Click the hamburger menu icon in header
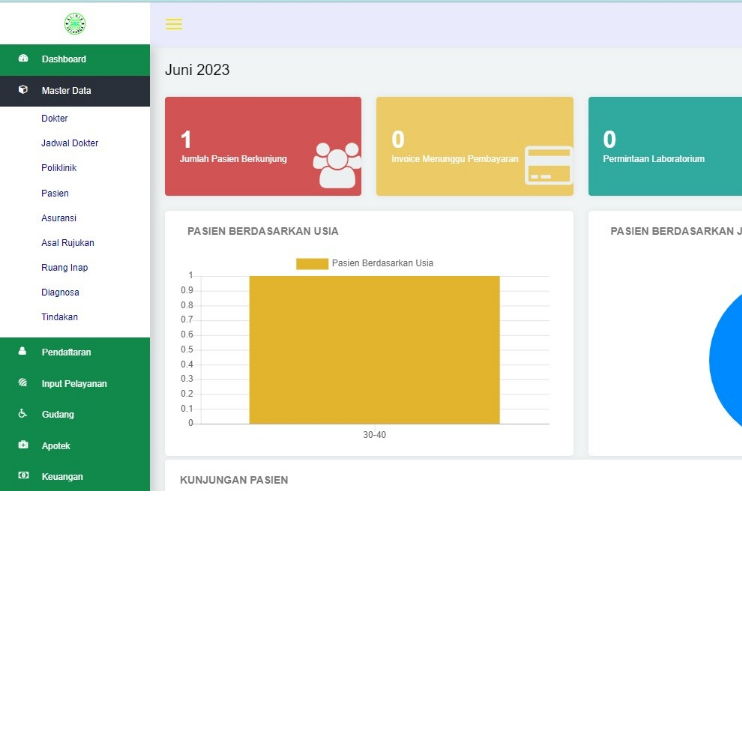 [174, 24]
